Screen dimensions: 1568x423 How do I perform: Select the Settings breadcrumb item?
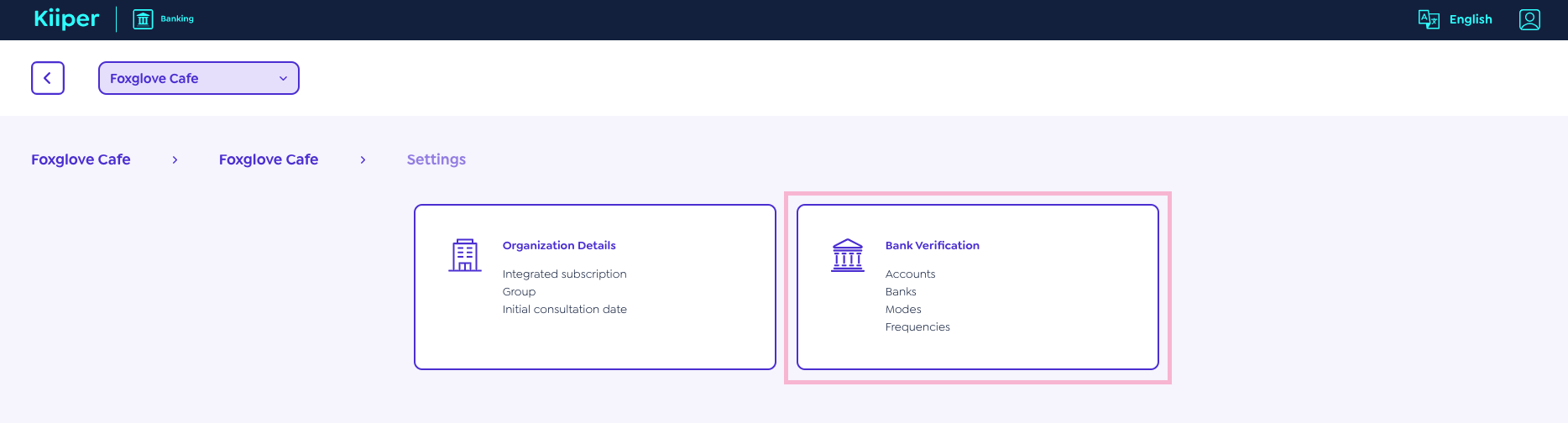coord(436,159)
